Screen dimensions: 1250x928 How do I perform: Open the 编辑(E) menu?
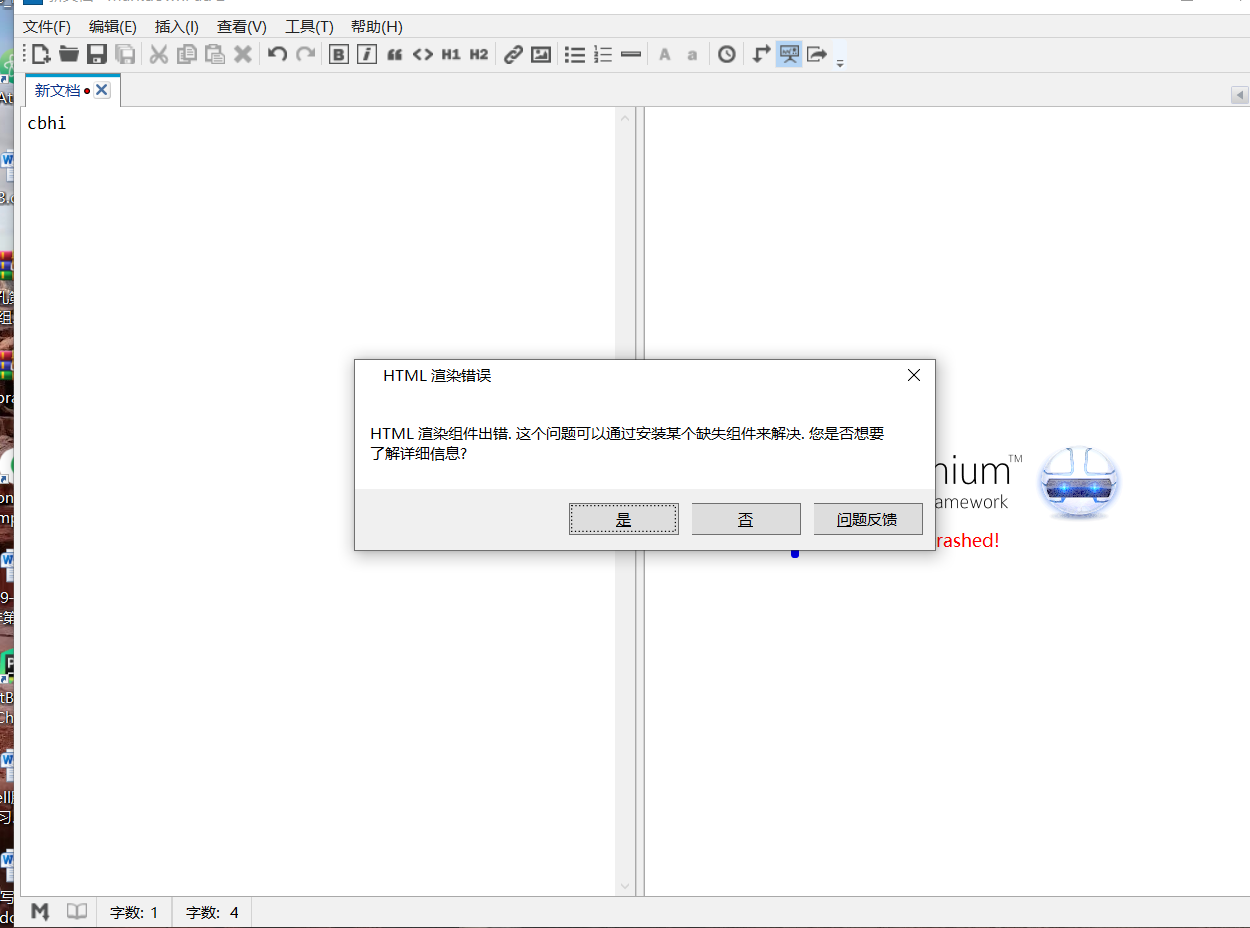click(x=113, y=27)
